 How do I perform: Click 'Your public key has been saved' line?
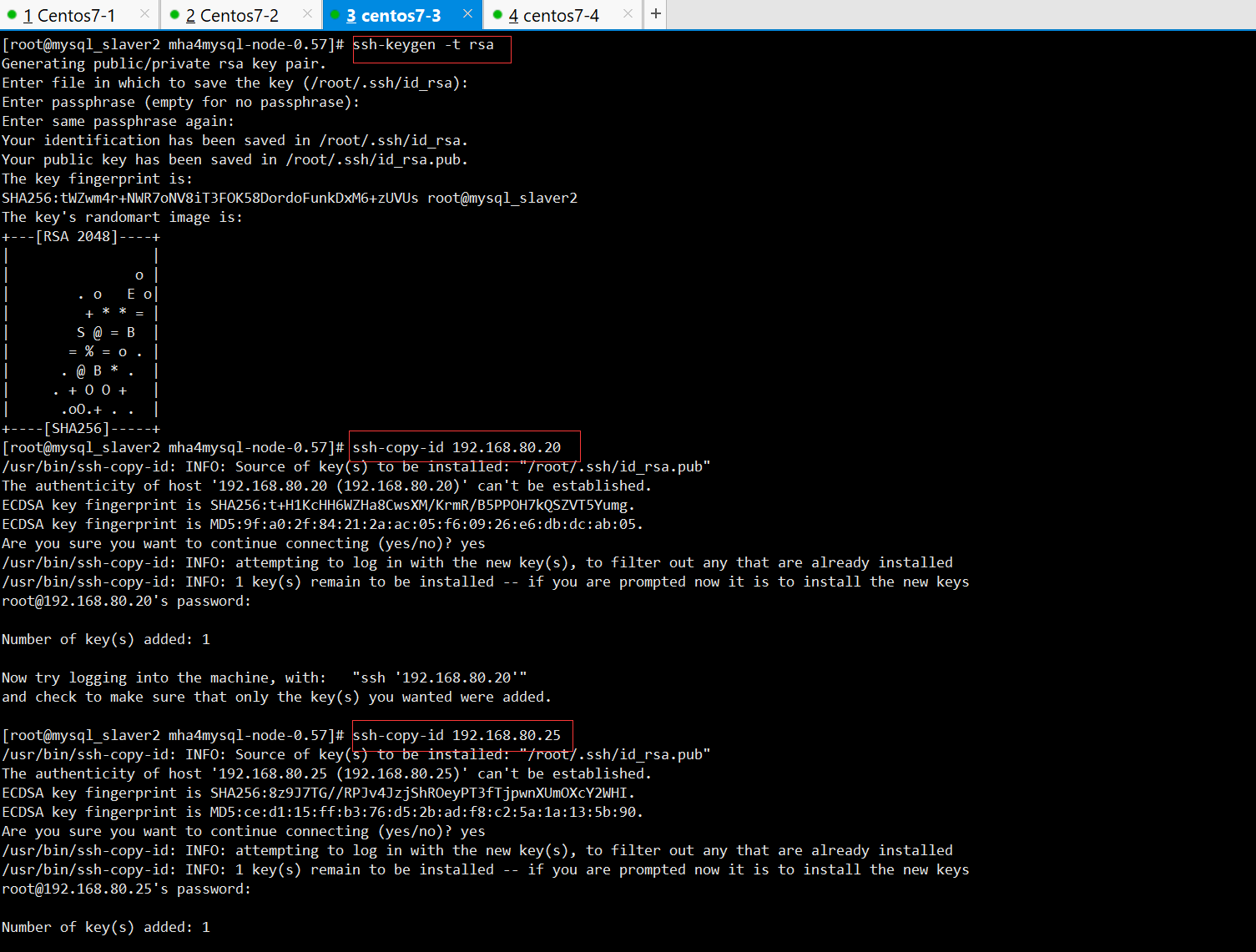(x=235, y=160)
